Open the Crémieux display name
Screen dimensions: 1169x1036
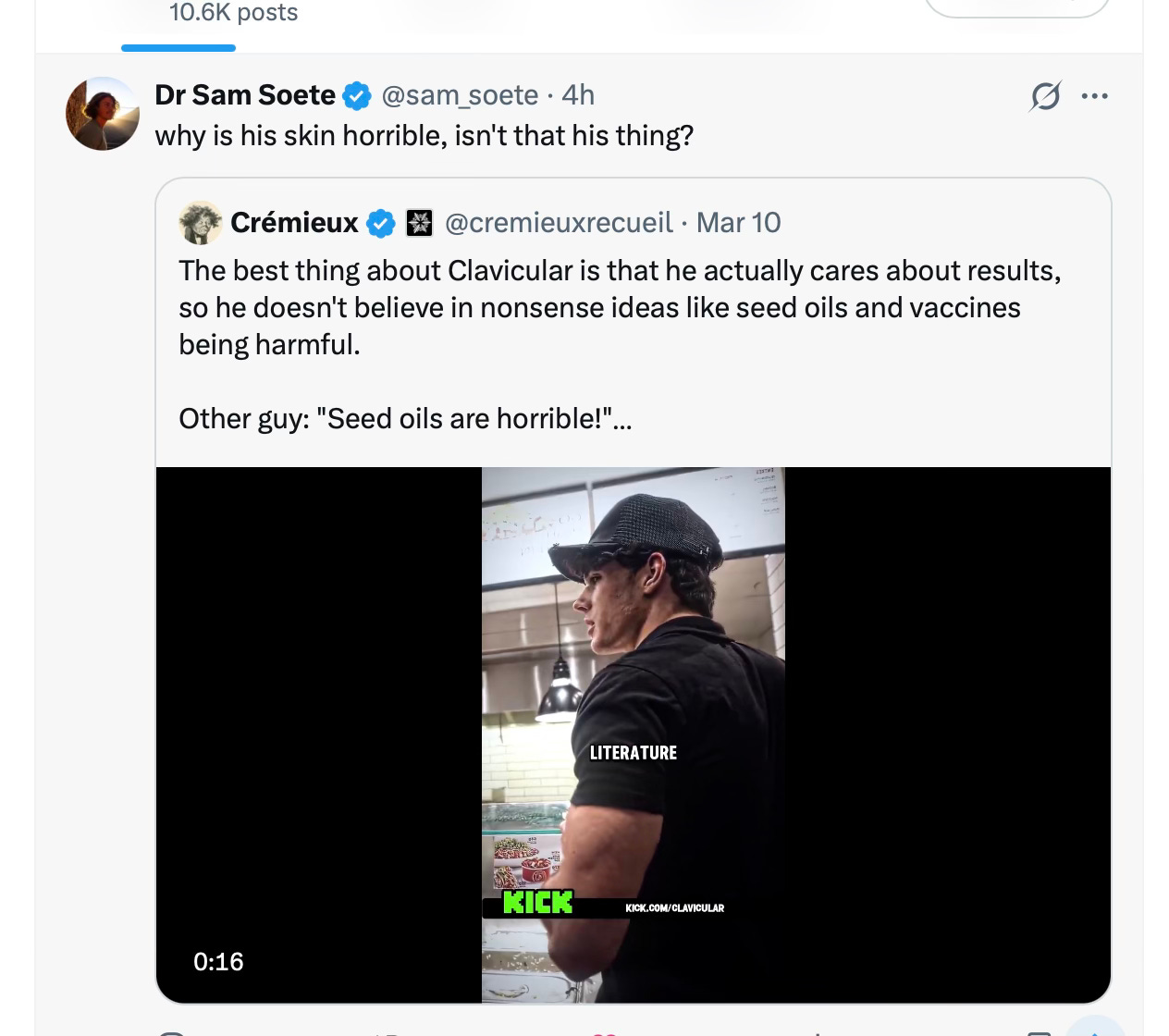pyautogui.click(x=294, y=223)
